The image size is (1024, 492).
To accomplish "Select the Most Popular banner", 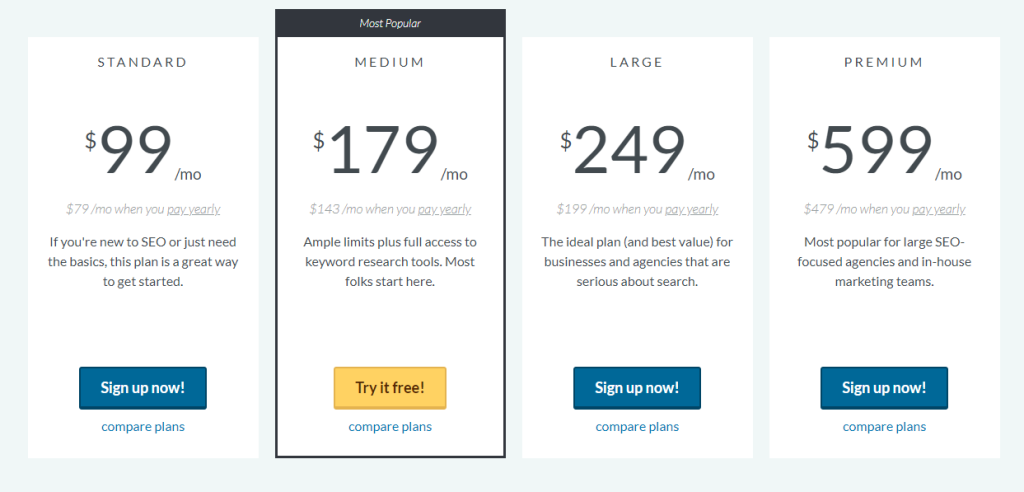I will [390, 24].
